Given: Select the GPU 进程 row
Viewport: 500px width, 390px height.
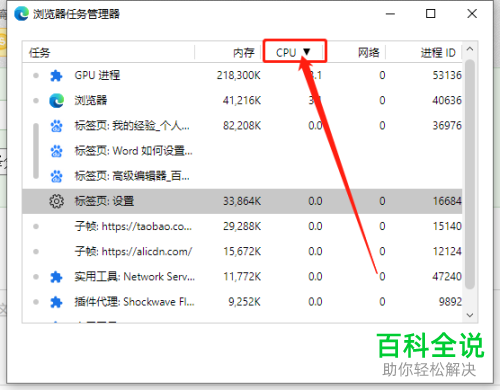Looking at the screenshot, I should coord(242,76).
